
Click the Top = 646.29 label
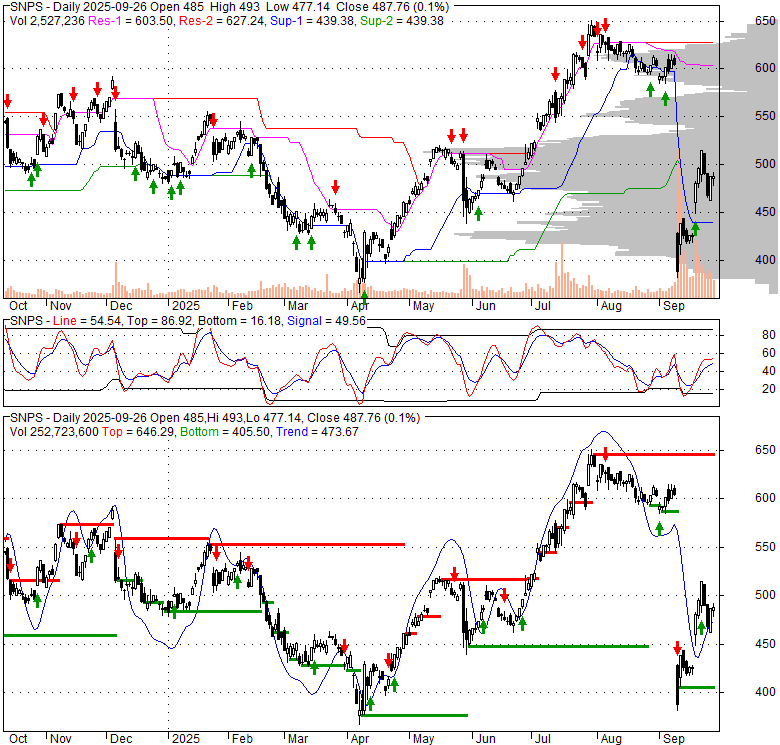[x=138, y=432]
